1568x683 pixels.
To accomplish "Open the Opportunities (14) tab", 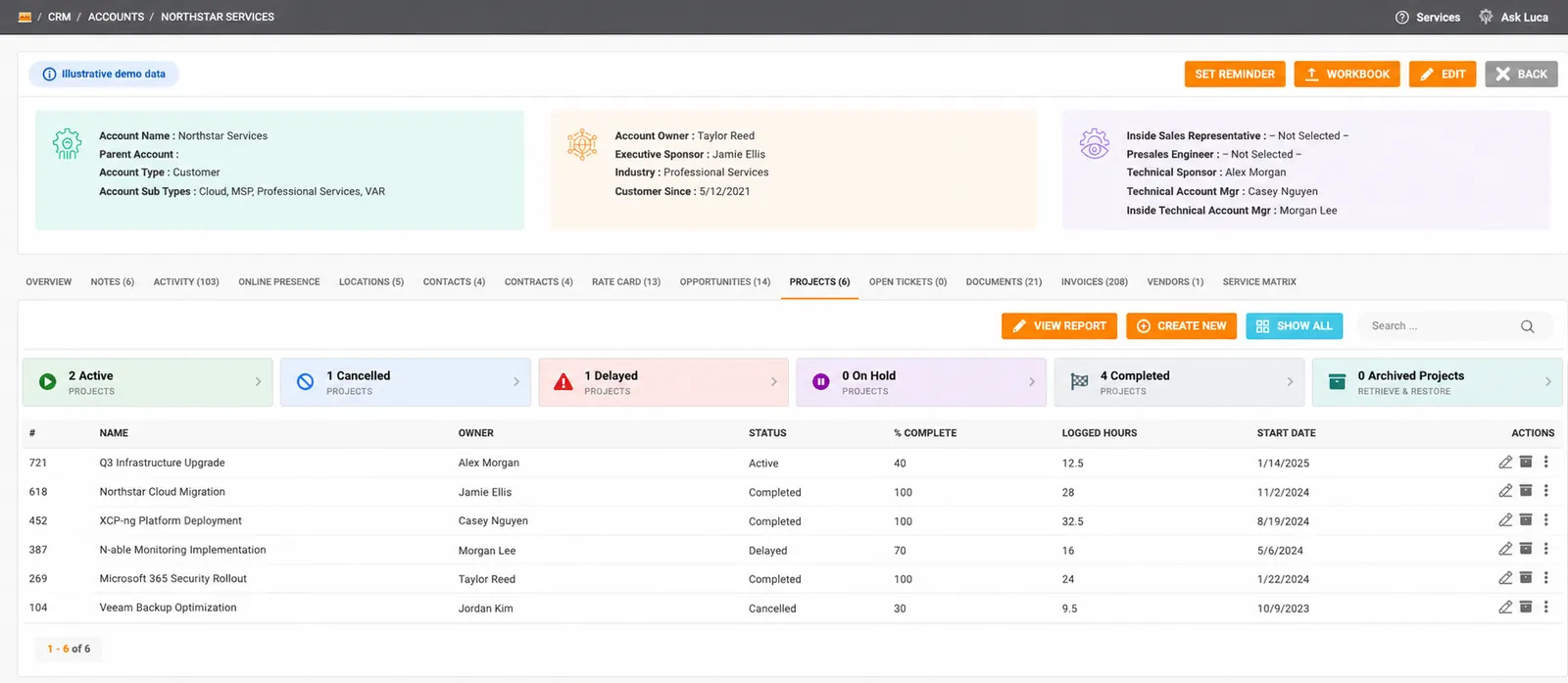I will 725,282.
